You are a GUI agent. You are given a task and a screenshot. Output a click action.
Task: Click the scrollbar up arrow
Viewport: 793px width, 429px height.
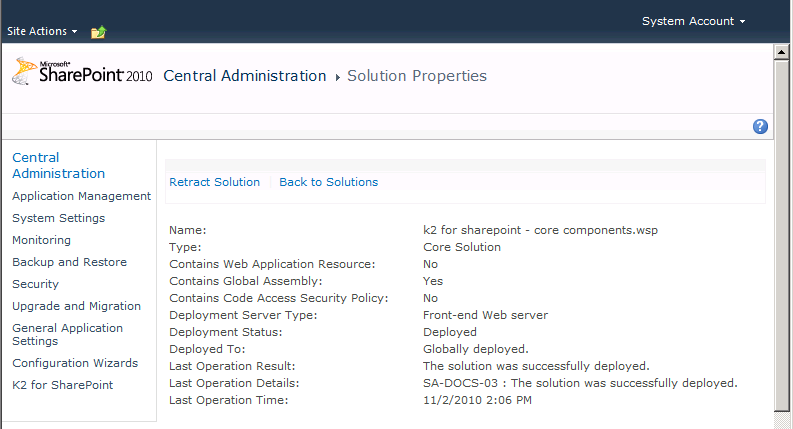(x=781, y=52)
